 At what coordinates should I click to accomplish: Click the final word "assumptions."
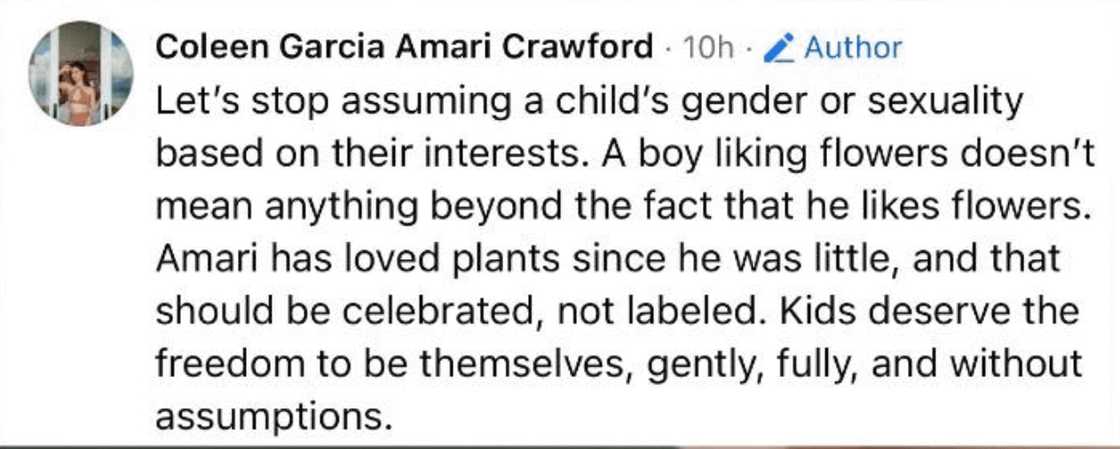click(x=271, y=415)
